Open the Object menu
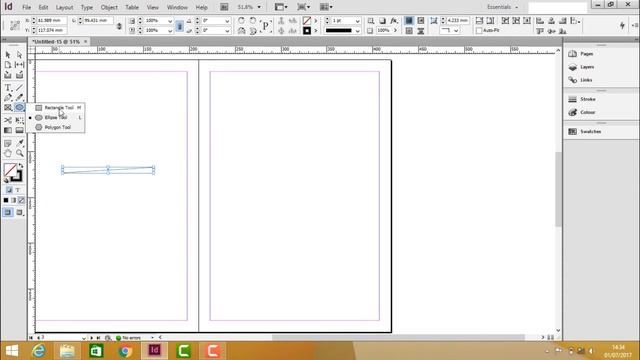640x360 pixels. click(x=109, y=7)
